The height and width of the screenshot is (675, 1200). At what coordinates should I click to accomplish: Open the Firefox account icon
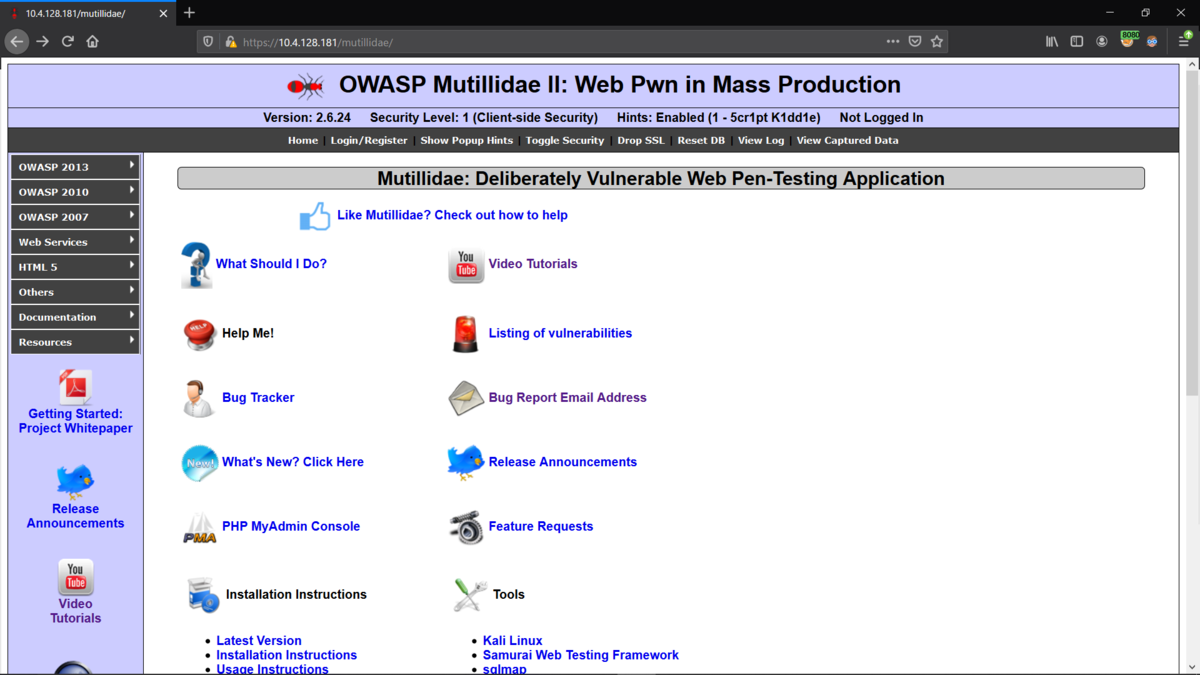[1102, 42]
